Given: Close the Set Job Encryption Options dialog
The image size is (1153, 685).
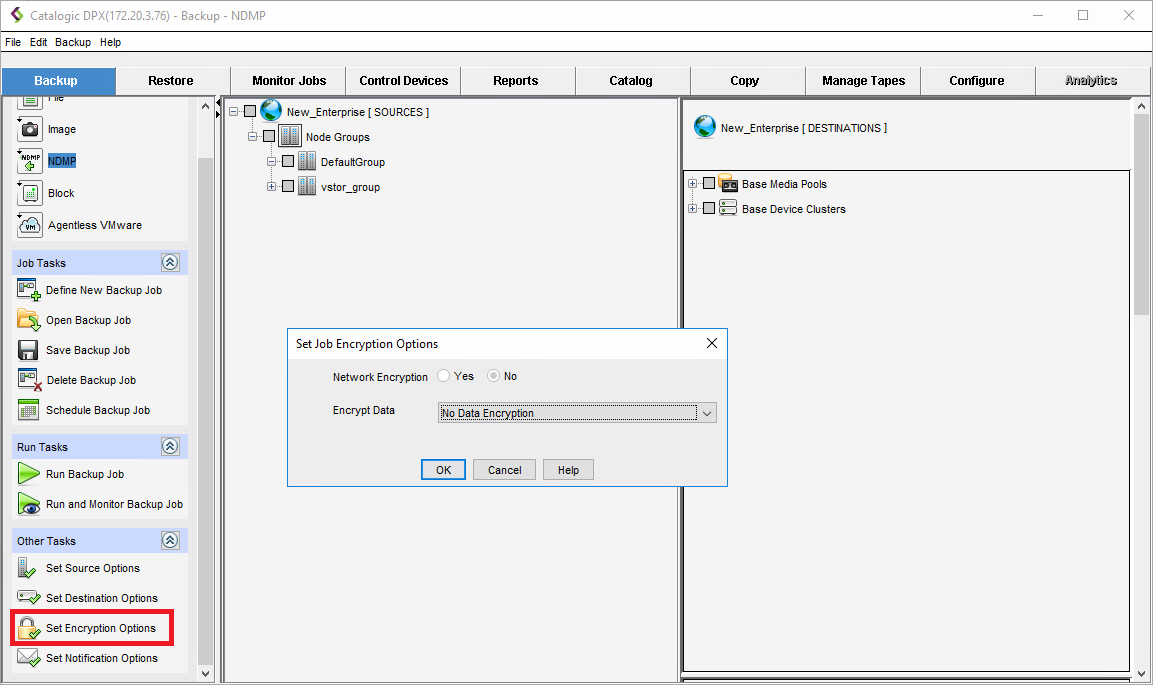Looking at the screenshot, I should [x=712, y=343].
